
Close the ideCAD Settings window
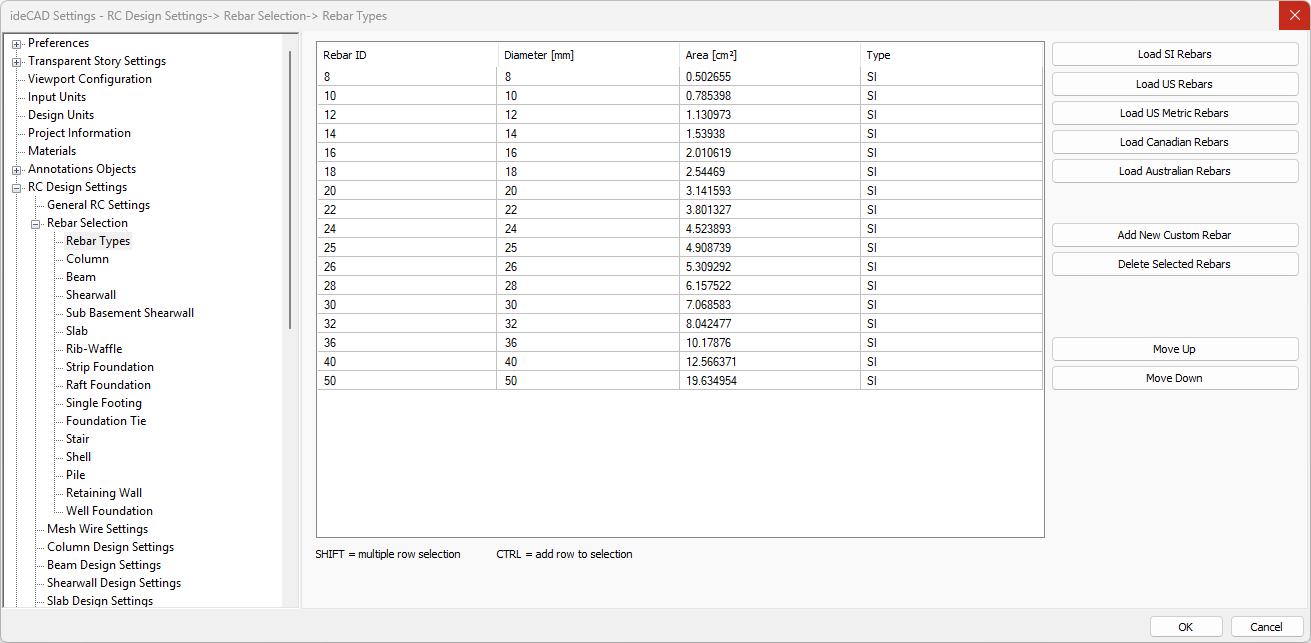coord(1294,15)
